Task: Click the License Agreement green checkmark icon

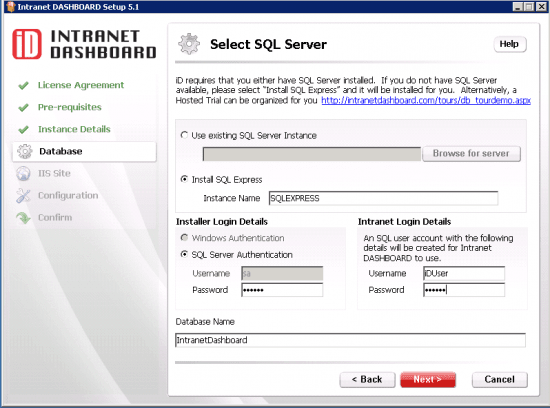Action: (x=24, y=85)
